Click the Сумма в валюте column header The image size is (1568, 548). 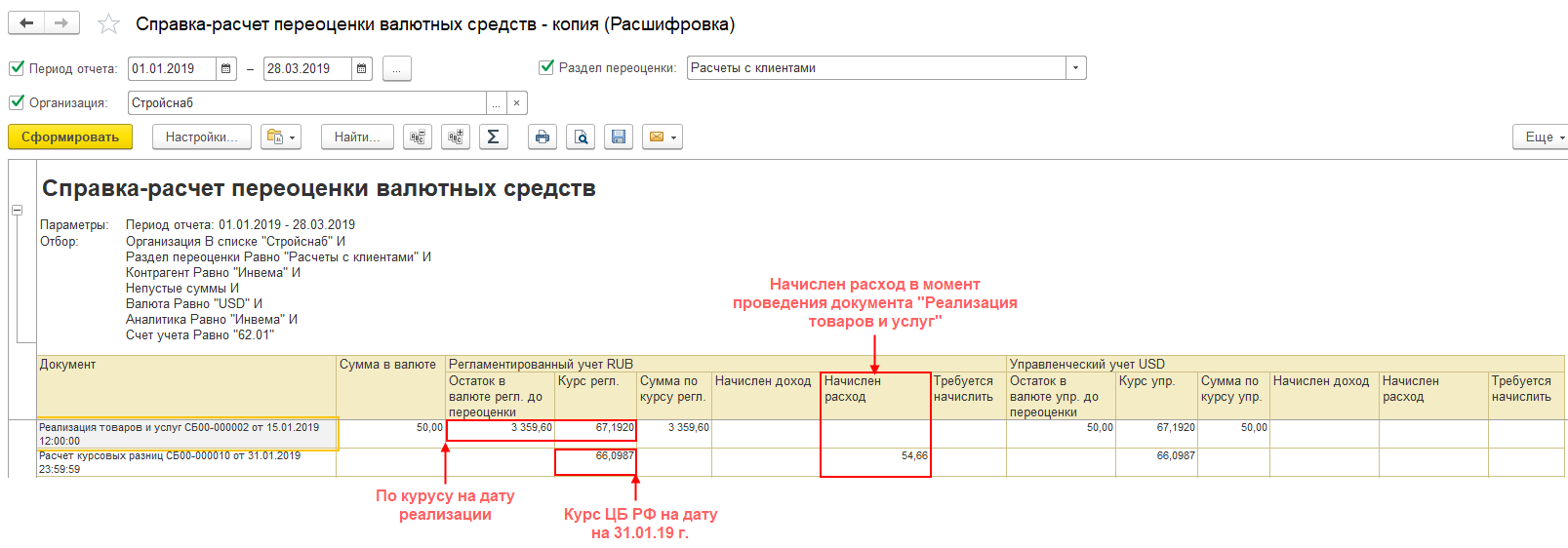(391, 387)
